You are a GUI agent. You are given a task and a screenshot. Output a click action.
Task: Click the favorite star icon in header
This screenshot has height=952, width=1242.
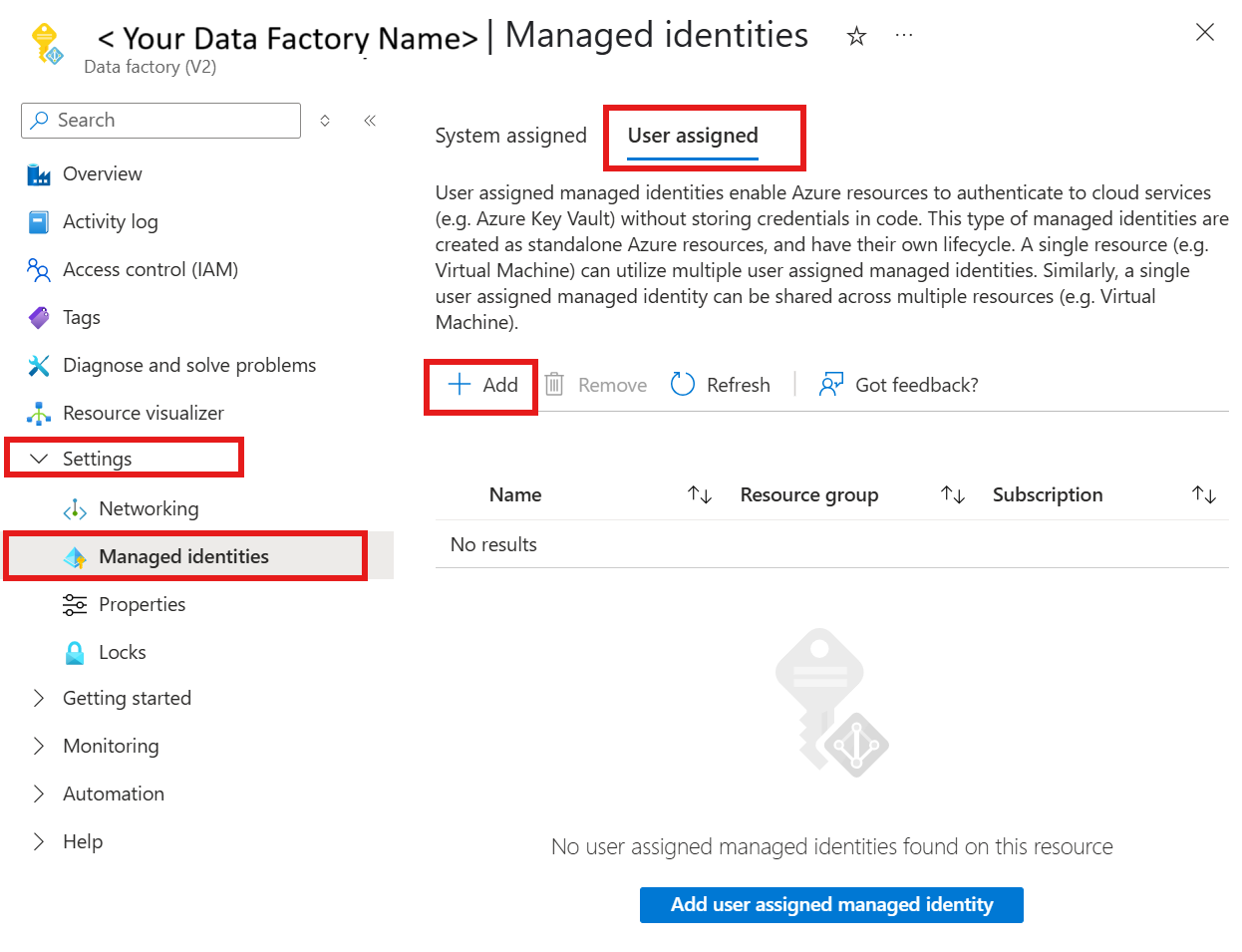856,37
